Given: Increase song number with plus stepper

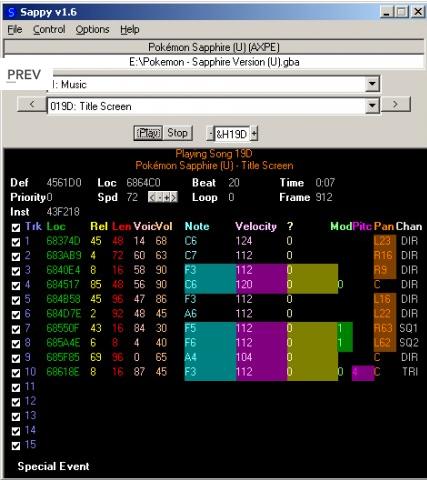Looking at the screenshot, I should 254,134.
